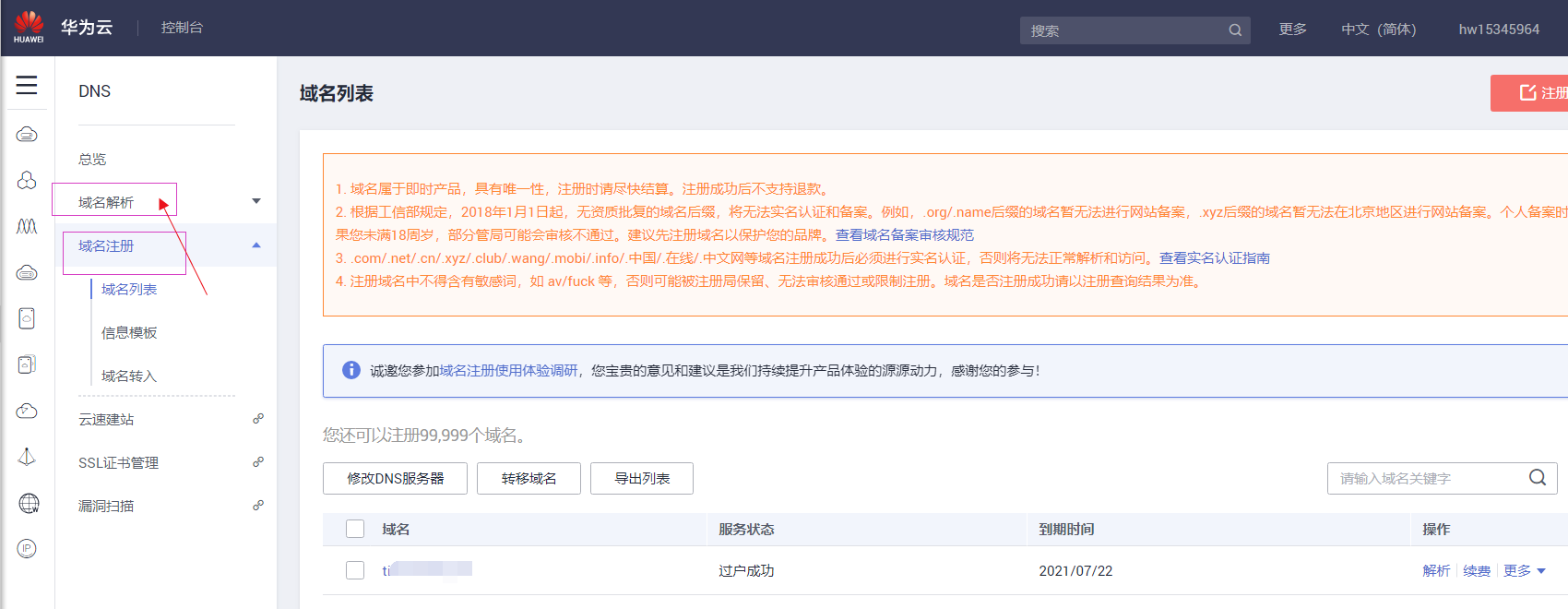Open 漏洞扫描 sidebar entry
1568x609 pixels.
[106, 506]
